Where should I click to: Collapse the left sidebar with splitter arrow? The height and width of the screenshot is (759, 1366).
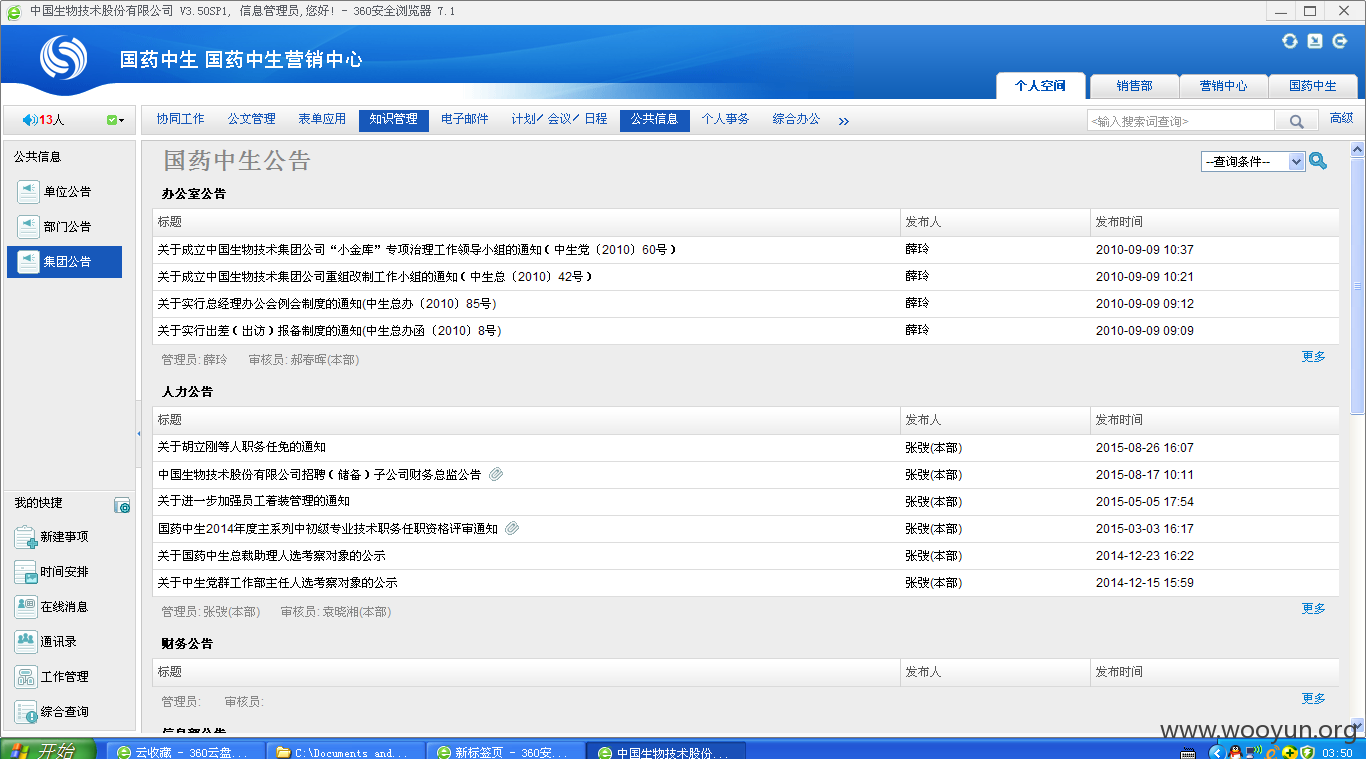pyautogui.click(x=139, y=433)
